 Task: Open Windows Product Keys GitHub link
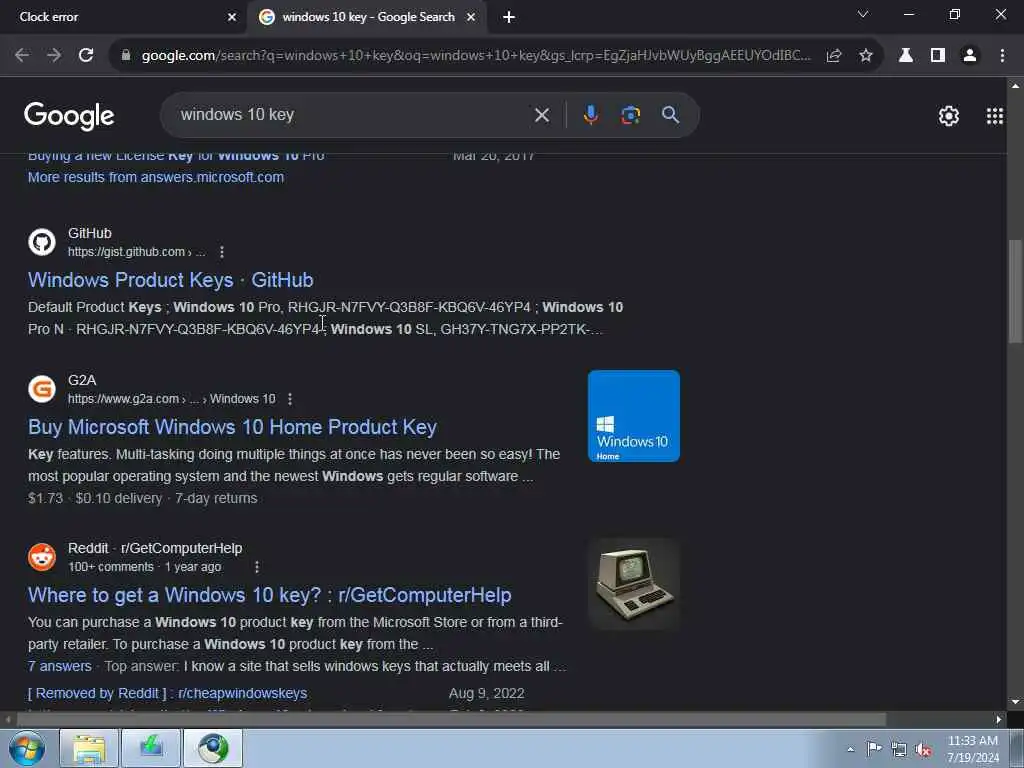tap(170, 280)
